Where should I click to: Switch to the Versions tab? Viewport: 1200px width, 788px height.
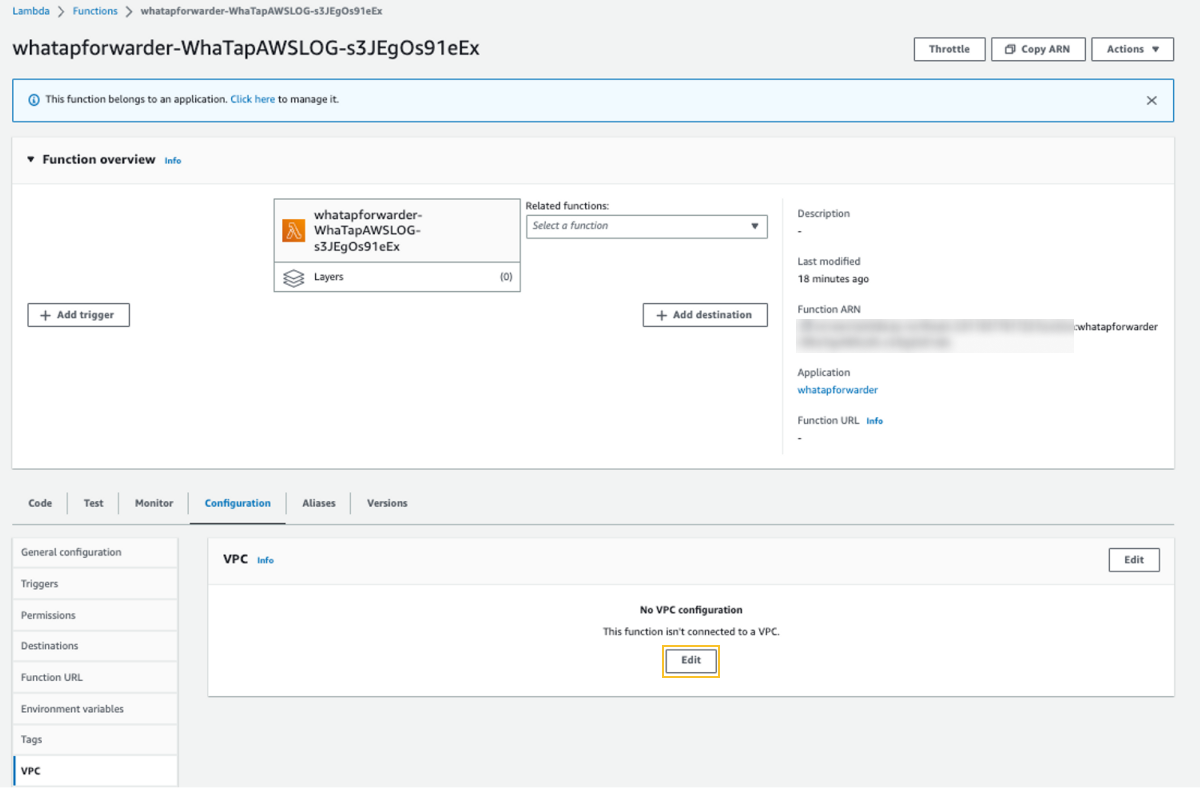tap(387, 503)
